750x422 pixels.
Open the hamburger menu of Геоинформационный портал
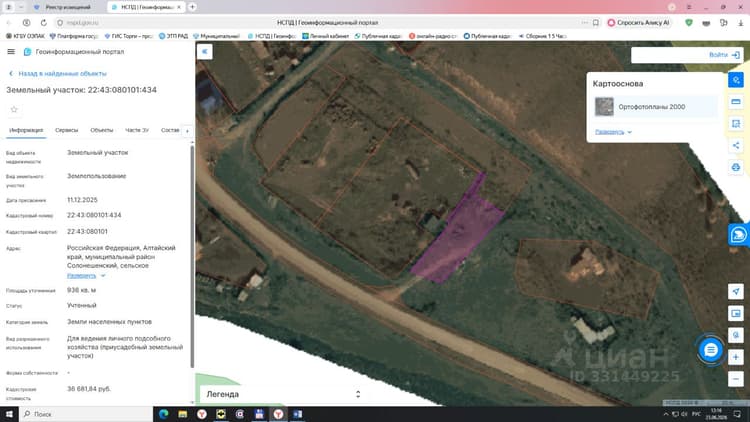point(11,52)
